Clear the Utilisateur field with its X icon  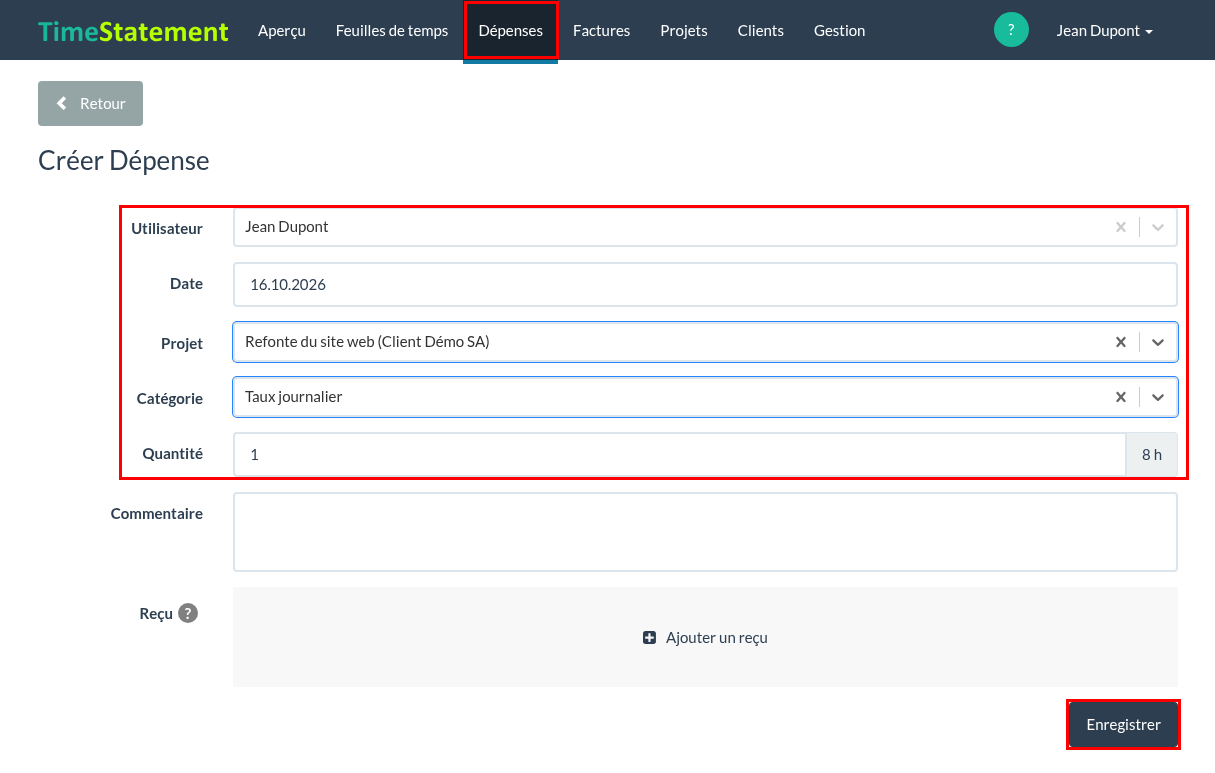pos(1121,227)
